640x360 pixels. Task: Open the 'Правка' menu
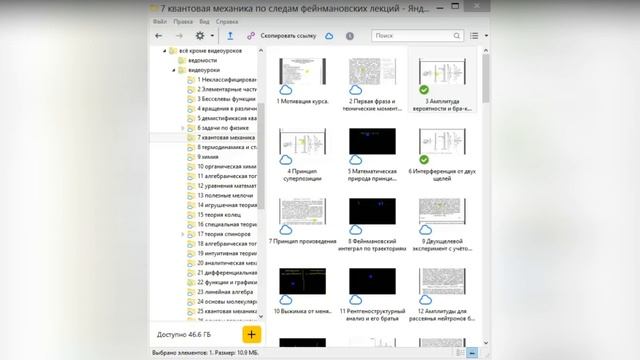[183, 22]
